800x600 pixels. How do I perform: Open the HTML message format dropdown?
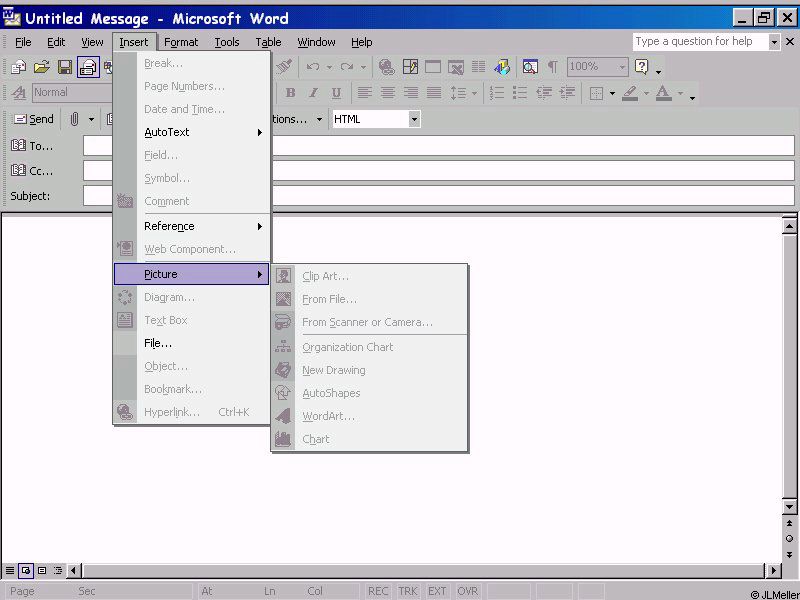(414, 119)
